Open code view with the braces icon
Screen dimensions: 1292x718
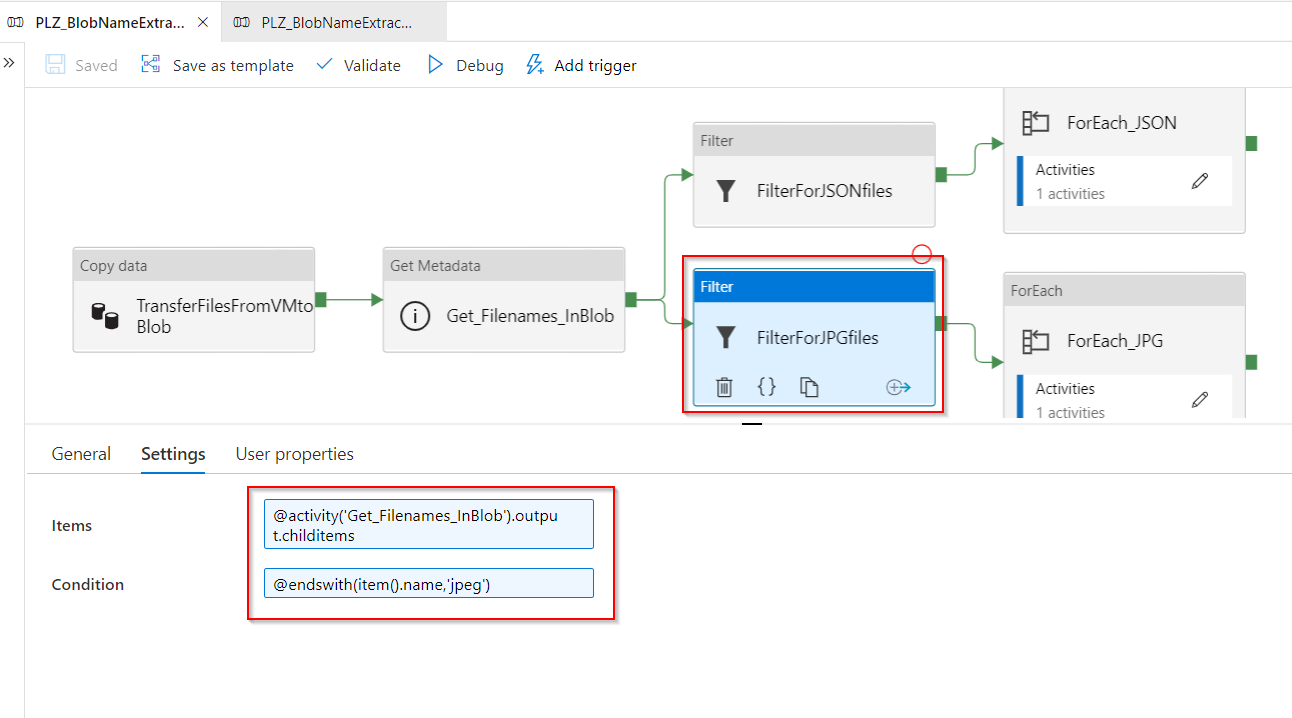tap(766, 387)
